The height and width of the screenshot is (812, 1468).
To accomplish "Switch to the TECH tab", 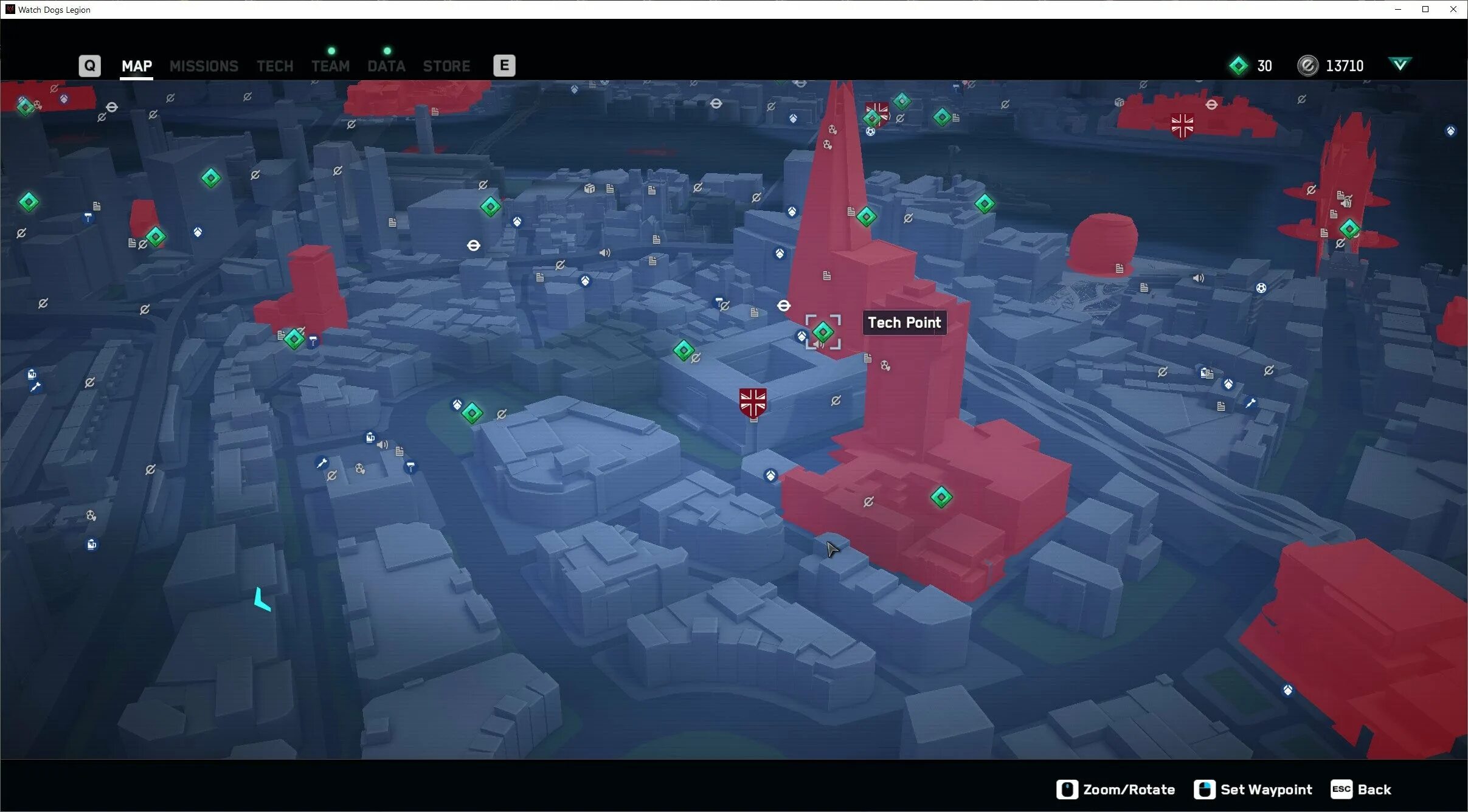I will click(275, 66).
